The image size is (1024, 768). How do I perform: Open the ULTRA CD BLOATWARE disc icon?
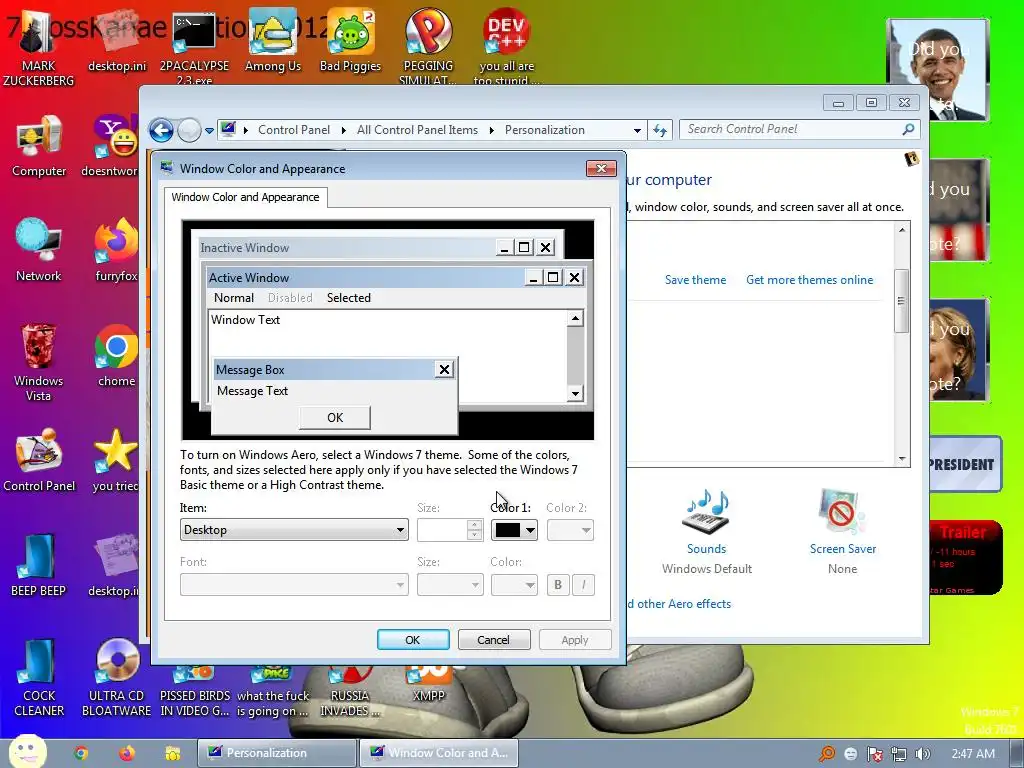(116, 678)
